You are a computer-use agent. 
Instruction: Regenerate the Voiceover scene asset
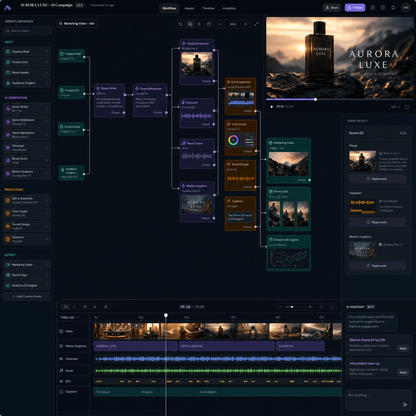[377, 222]
